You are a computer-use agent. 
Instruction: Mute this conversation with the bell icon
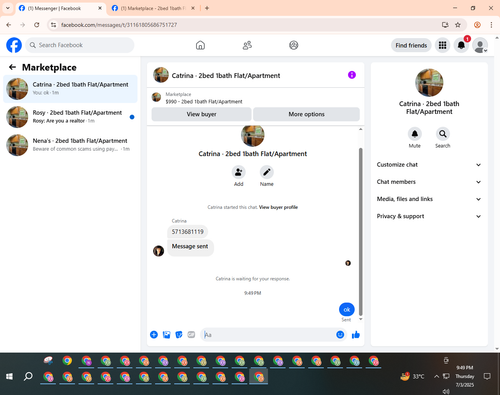(415, 134)
